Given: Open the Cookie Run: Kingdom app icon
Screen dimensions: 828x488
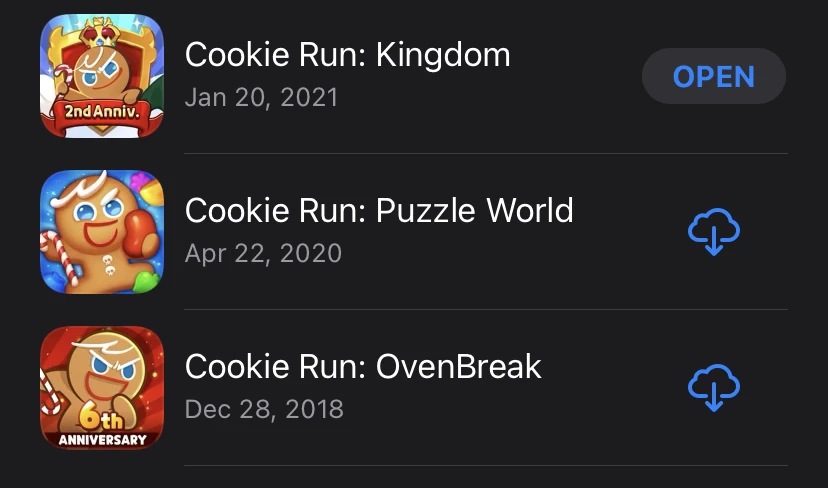Looking at the screenshot, I should 102,76.
